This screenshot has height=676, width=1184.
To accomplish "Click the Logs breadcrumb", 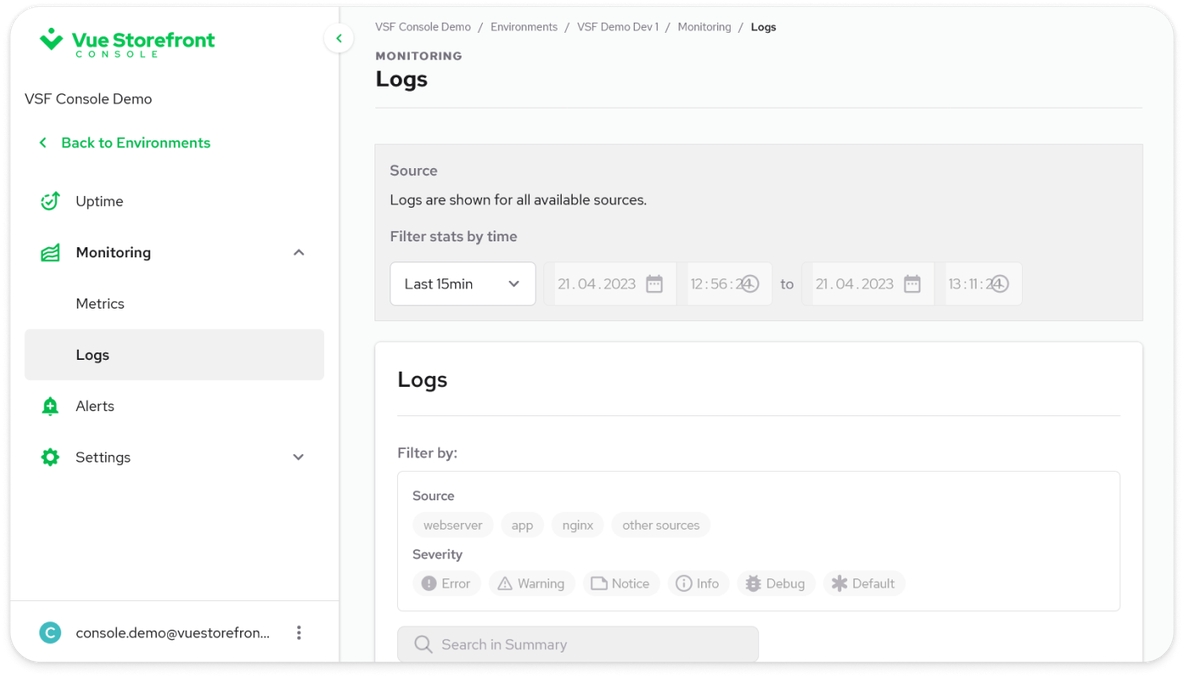I will coord(763,27).
